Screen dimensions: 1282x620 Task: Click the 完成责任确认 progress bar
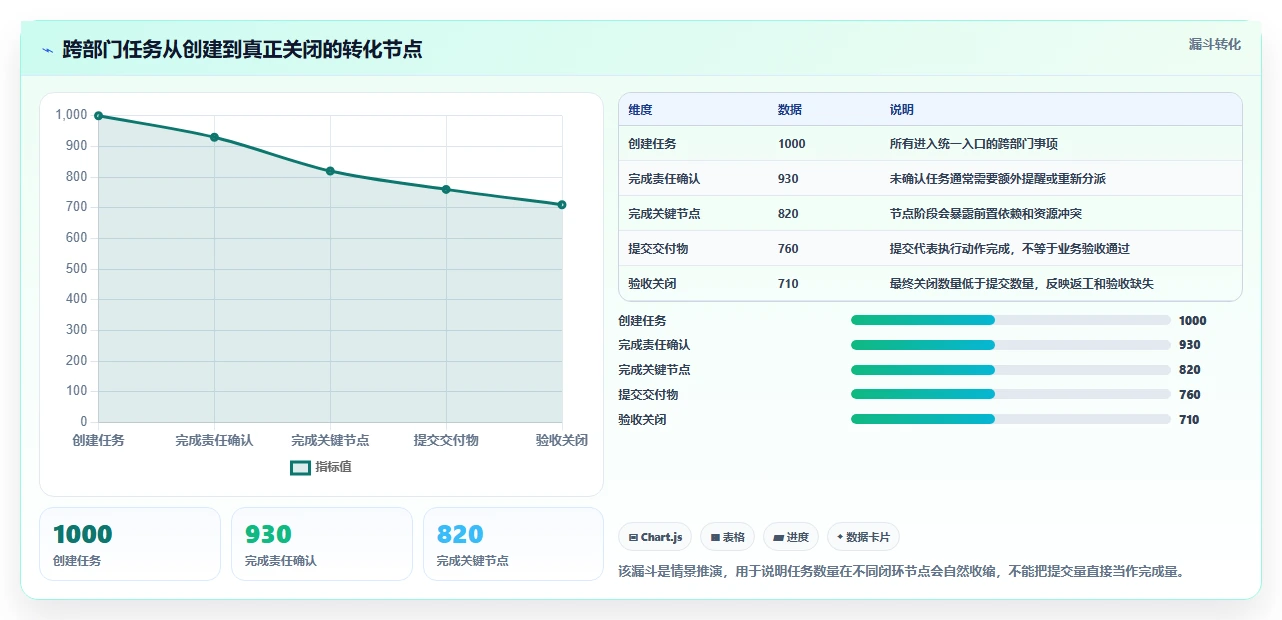click(1010, 345)
